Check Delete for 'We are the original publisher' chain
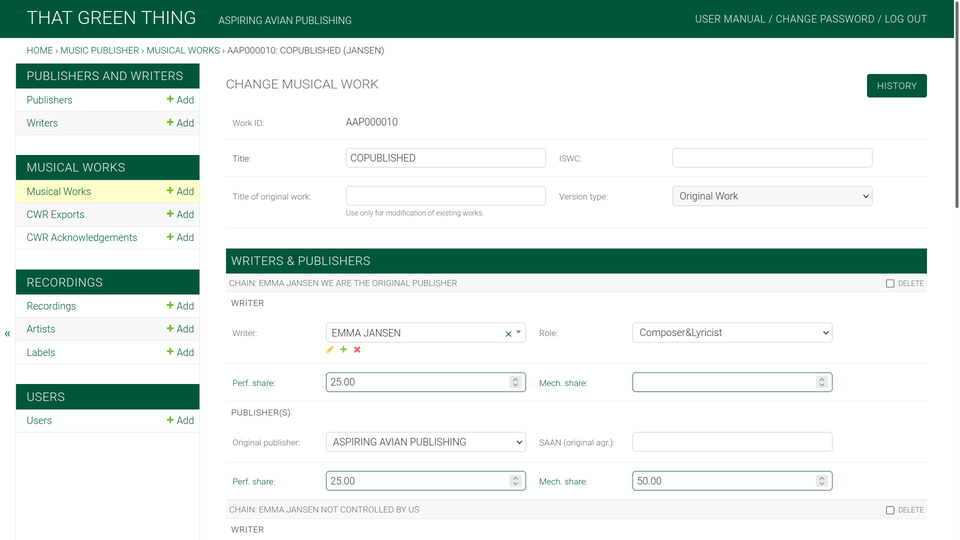Screen dimensions: 960x540 pos(890,284)
